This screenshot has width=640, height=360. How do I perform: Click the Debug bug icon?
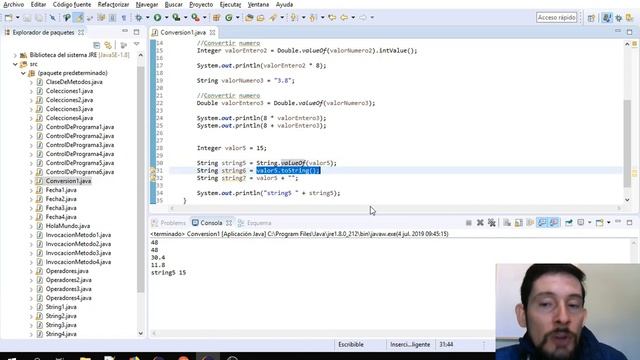139,18
